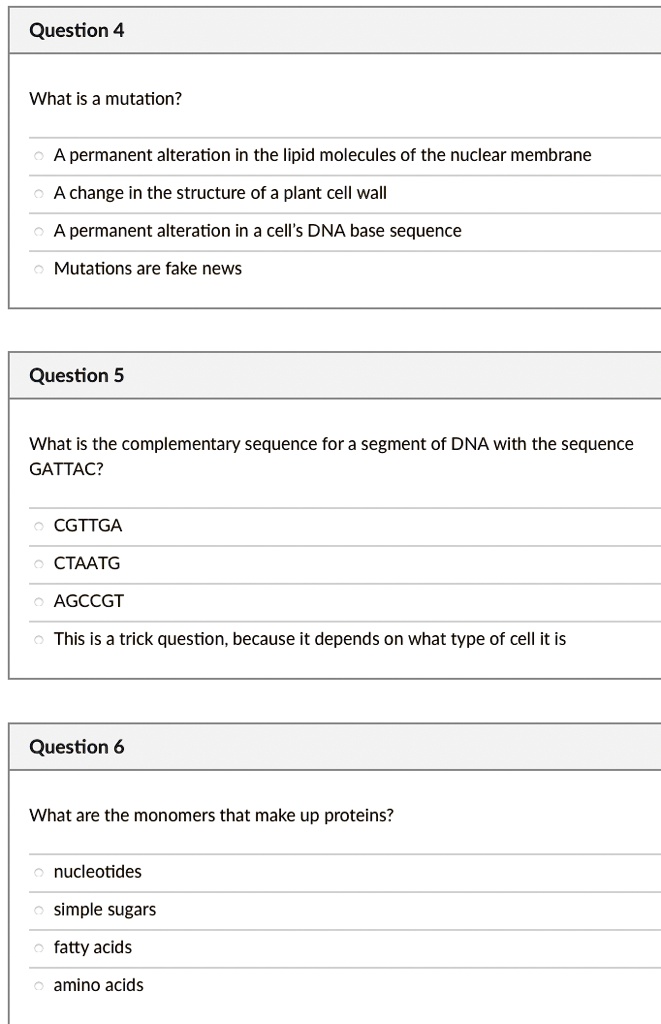Select the CGTTGA answer option

tap(38, 525)
